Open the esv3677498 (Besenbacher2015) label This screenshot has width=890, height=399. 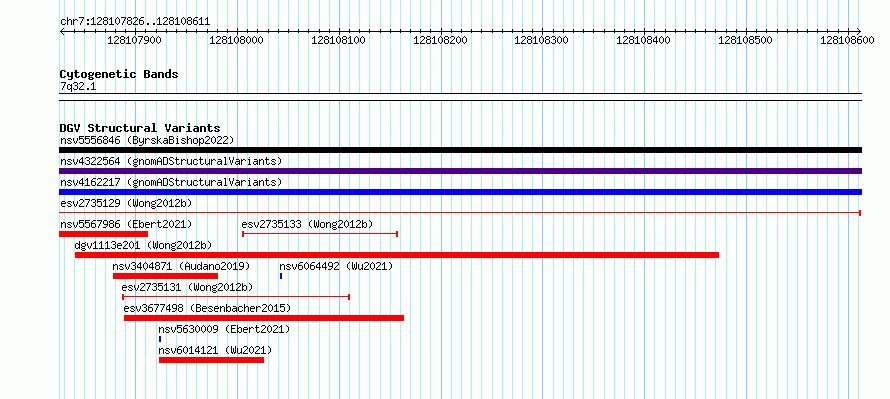coord(207,308)
